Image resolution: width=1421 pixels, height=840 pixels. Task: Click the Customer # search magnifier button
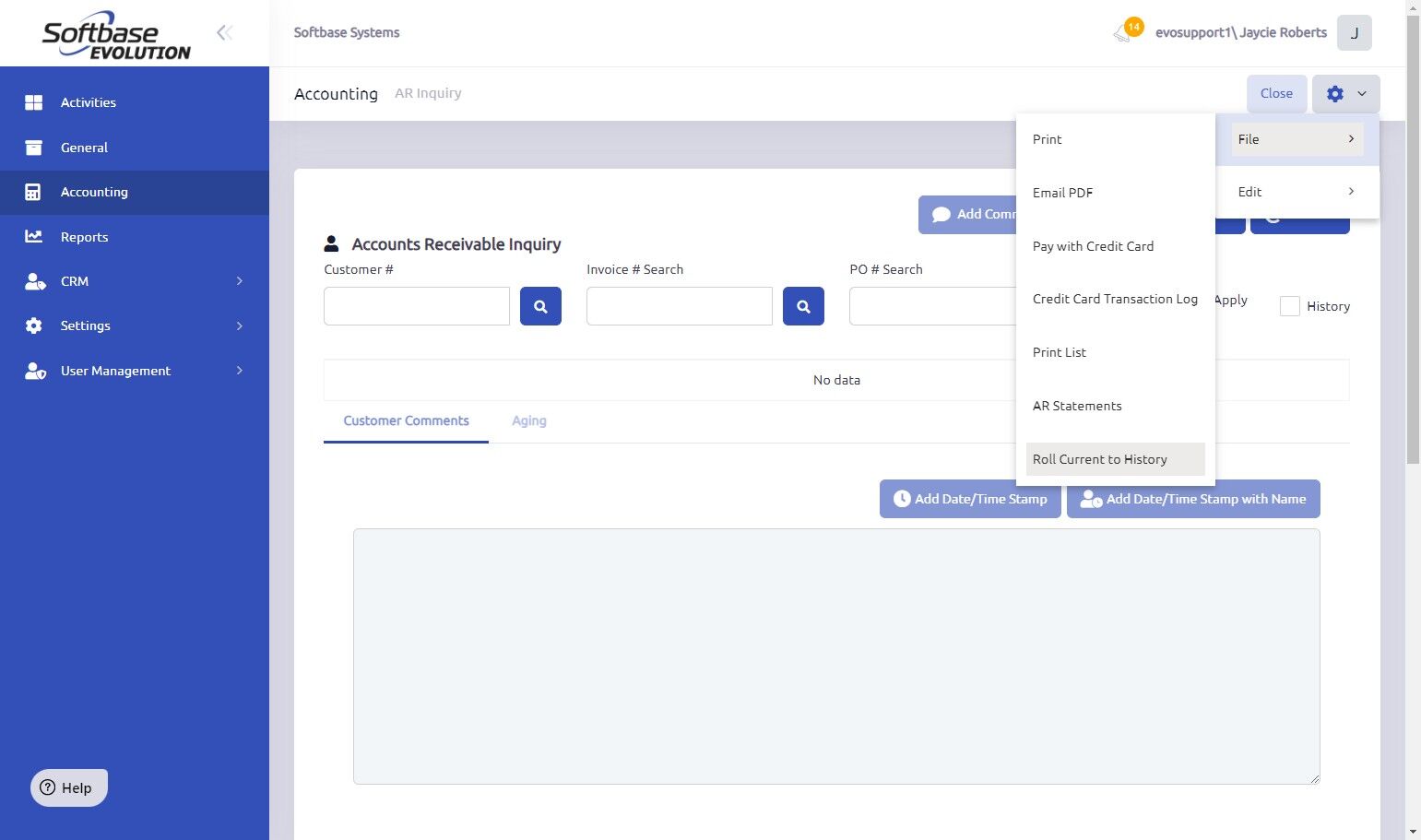point(540,306)
